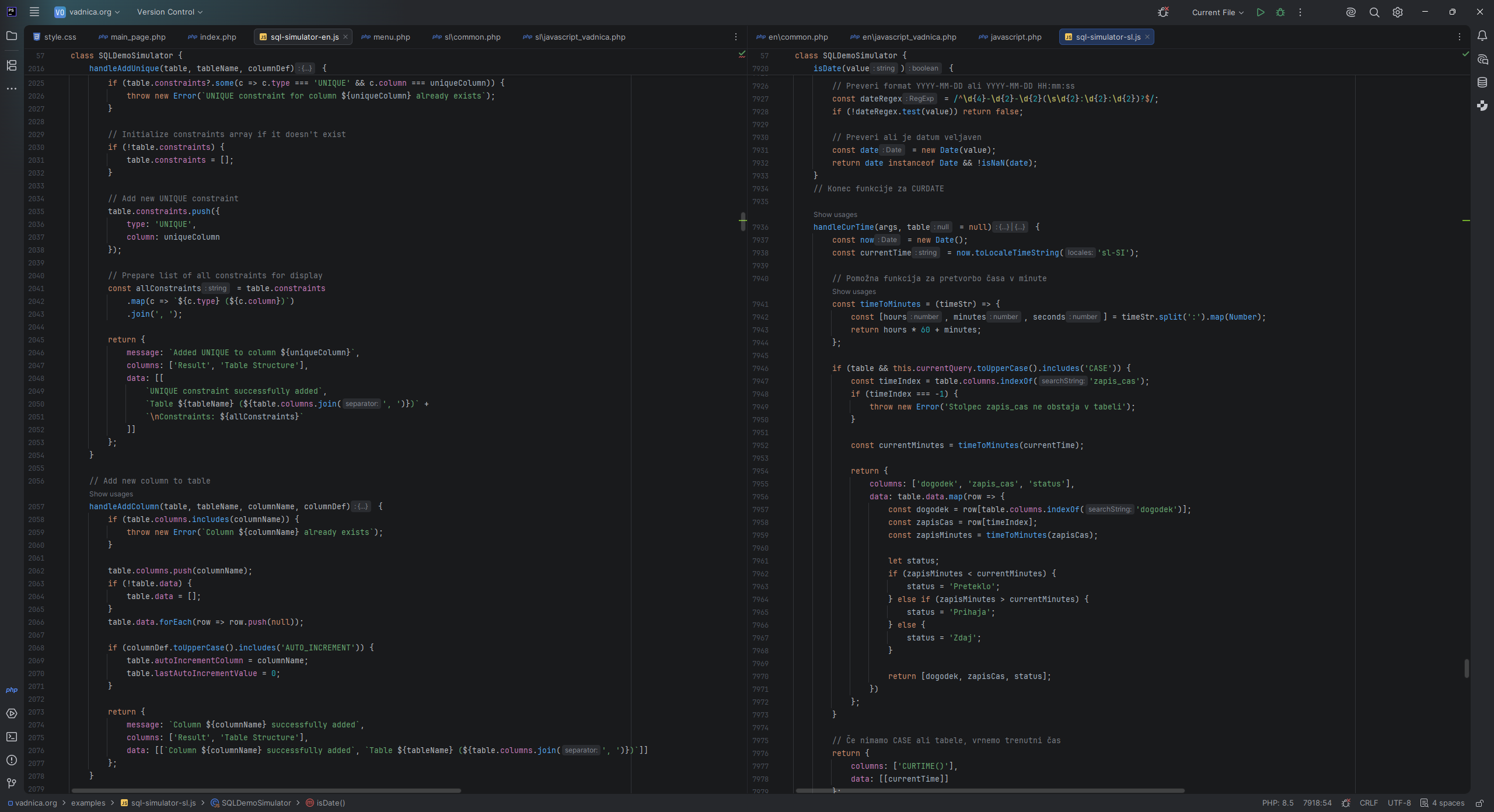Click examples breadcrumb

click(88, 803)
